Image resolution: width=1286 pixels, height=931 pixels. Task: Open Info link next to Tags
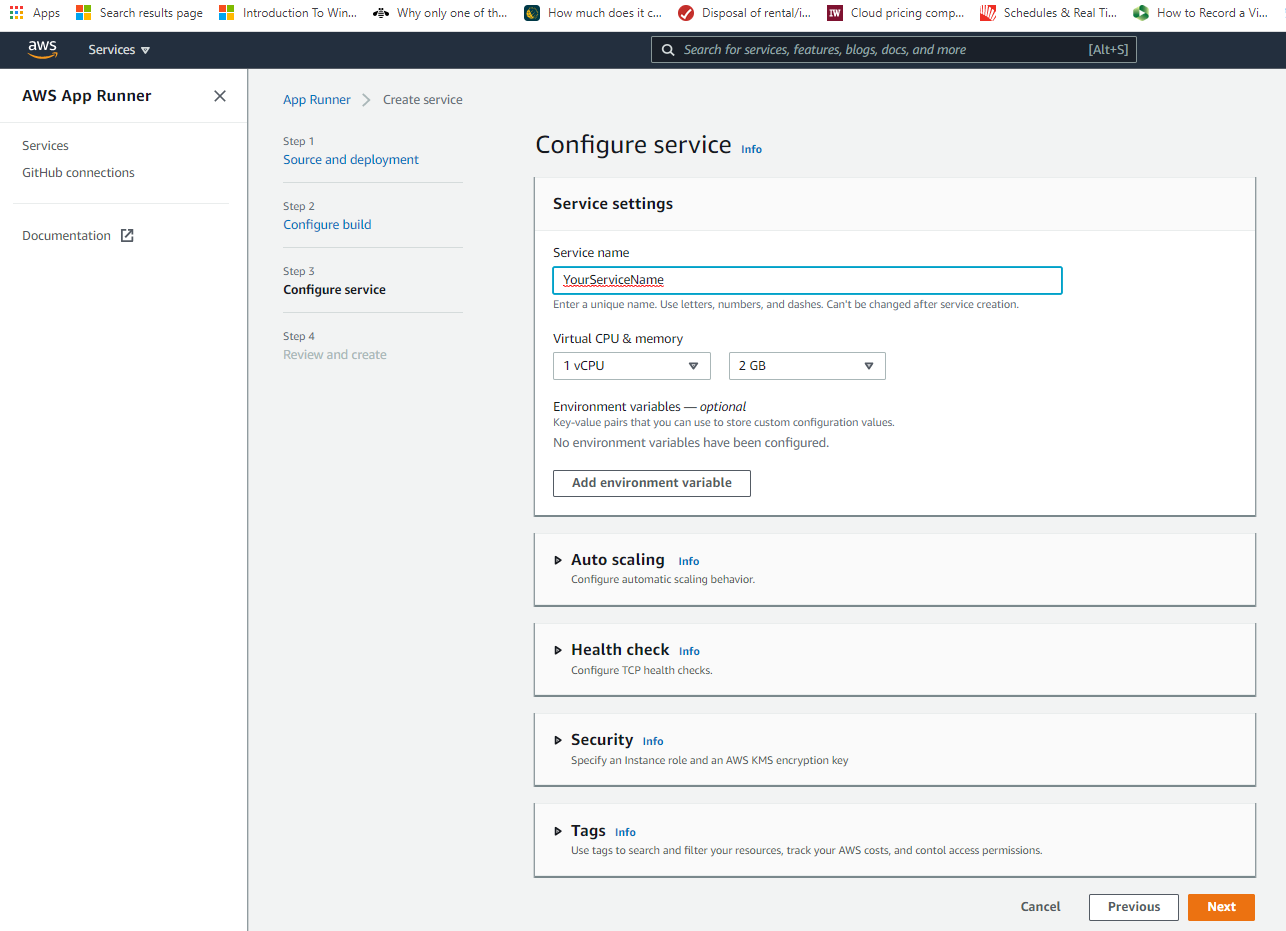tap(625, 833)
